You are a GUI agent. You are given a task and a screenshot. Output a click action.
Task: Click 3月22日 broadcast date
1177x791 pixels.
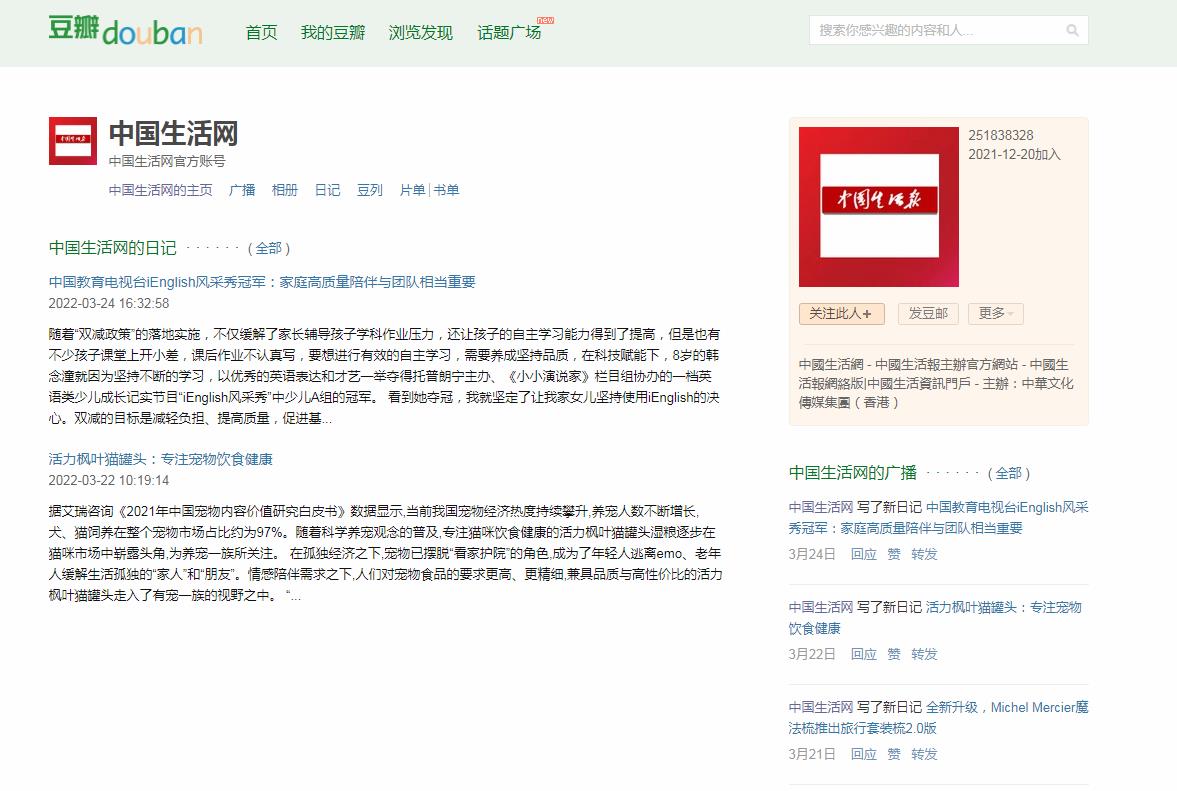(812, 654)
